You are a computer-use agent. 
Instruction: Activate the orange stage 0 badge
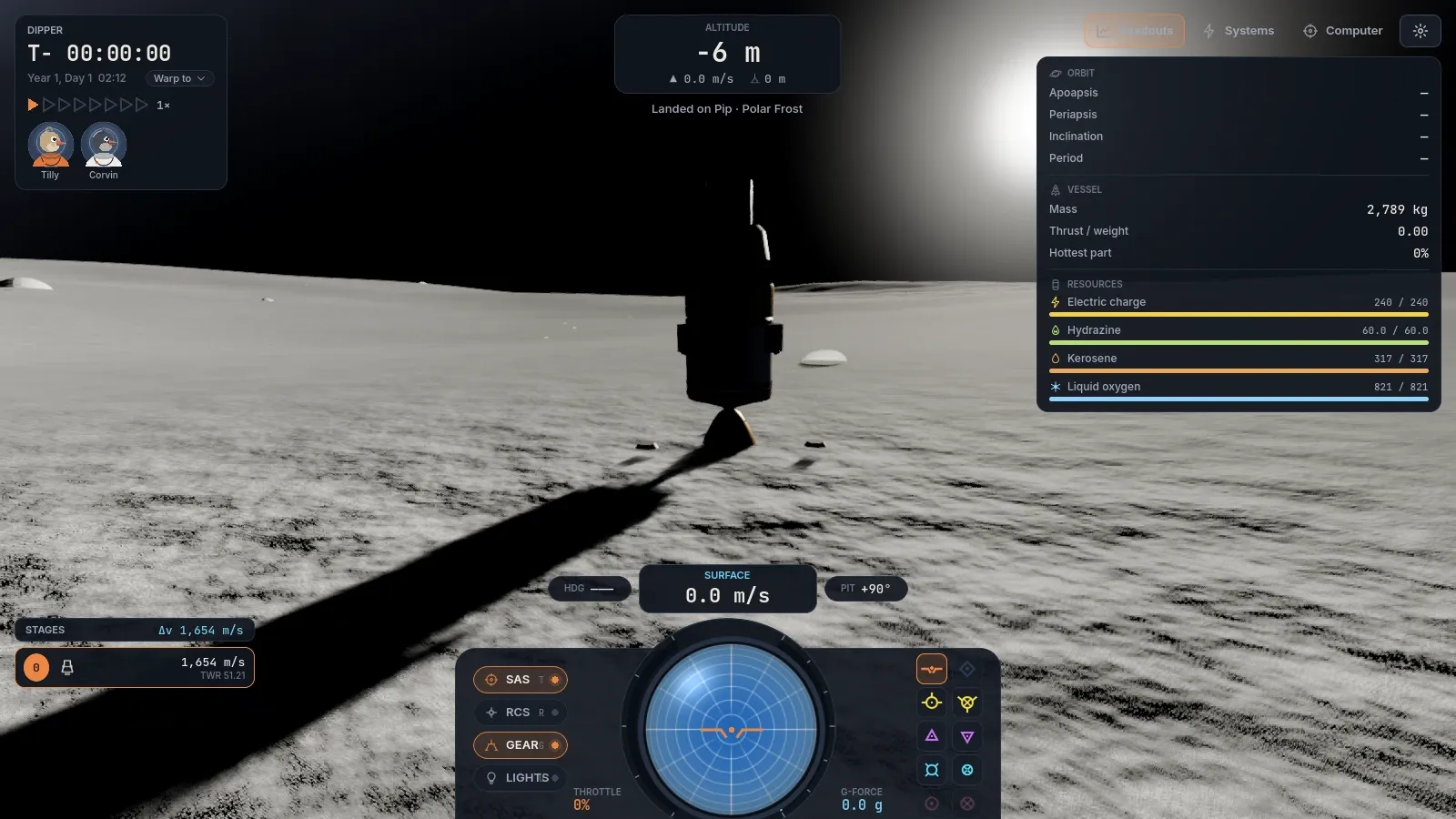(36, 668)
